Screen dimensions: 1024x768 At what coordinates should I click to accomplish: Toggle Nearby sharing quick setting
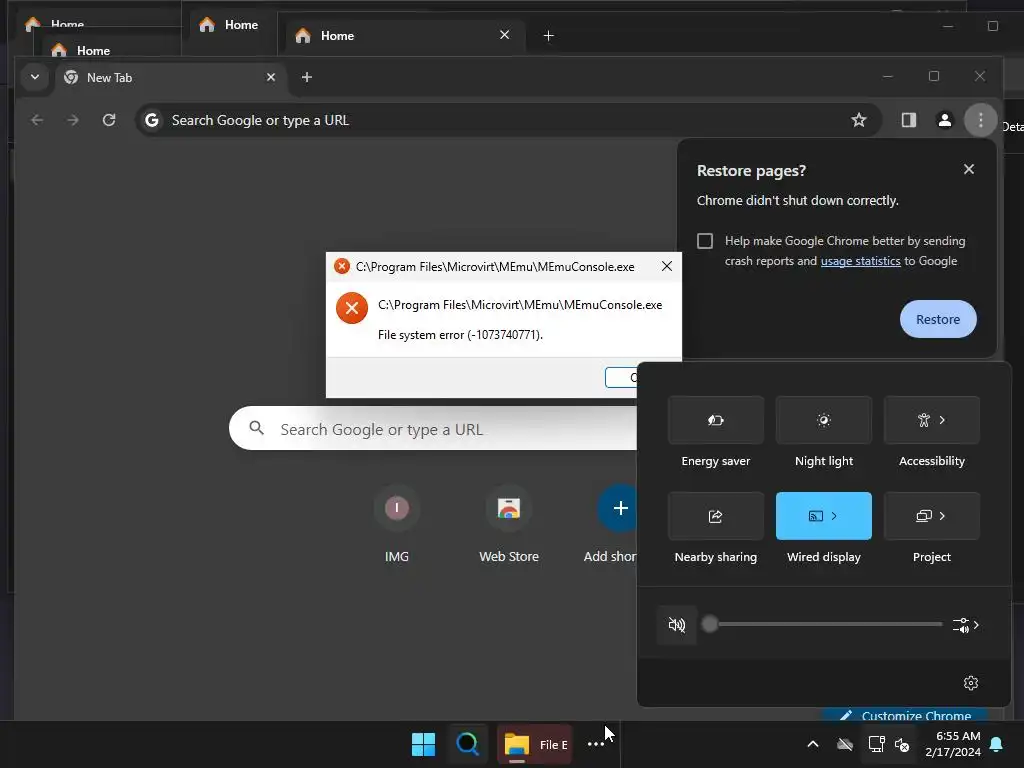[x=716, y=516]
